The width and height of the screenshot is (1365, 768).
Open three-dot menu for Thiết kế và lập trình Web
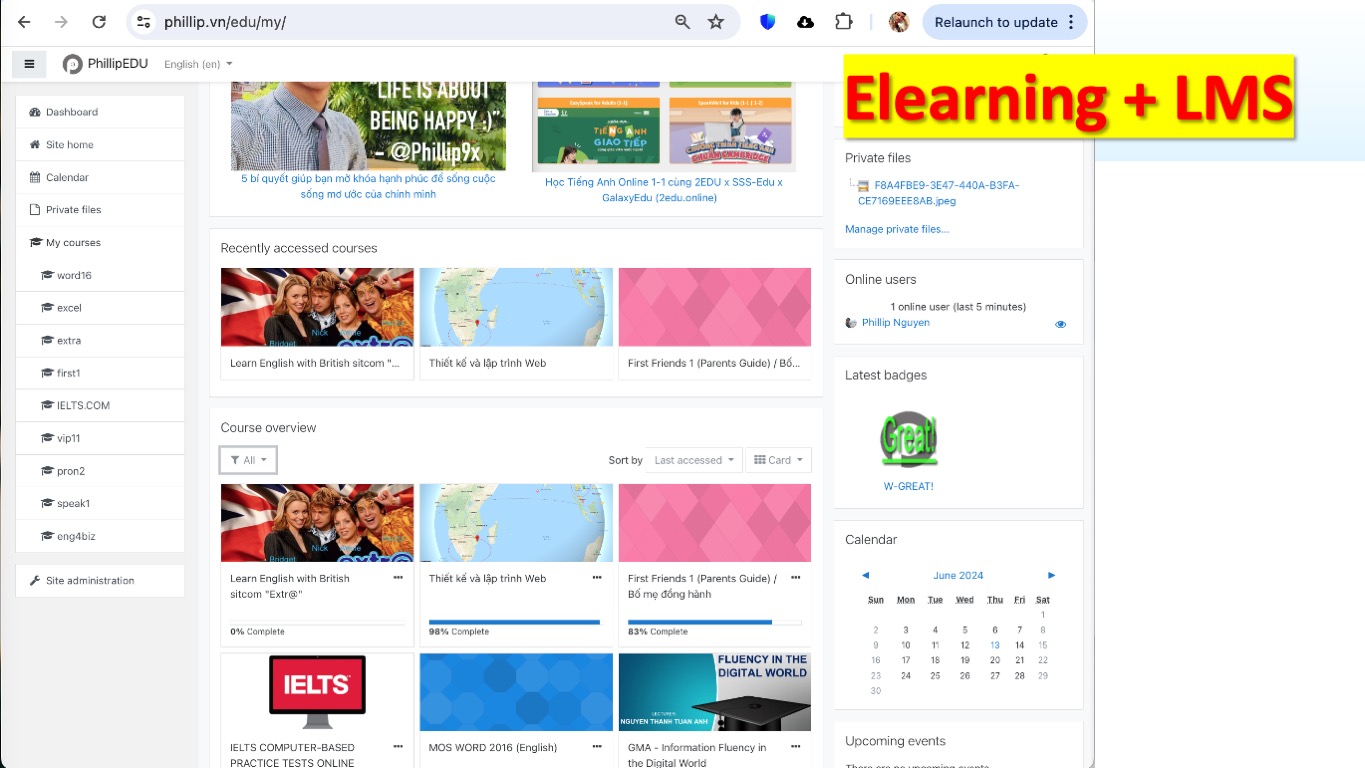597,578
